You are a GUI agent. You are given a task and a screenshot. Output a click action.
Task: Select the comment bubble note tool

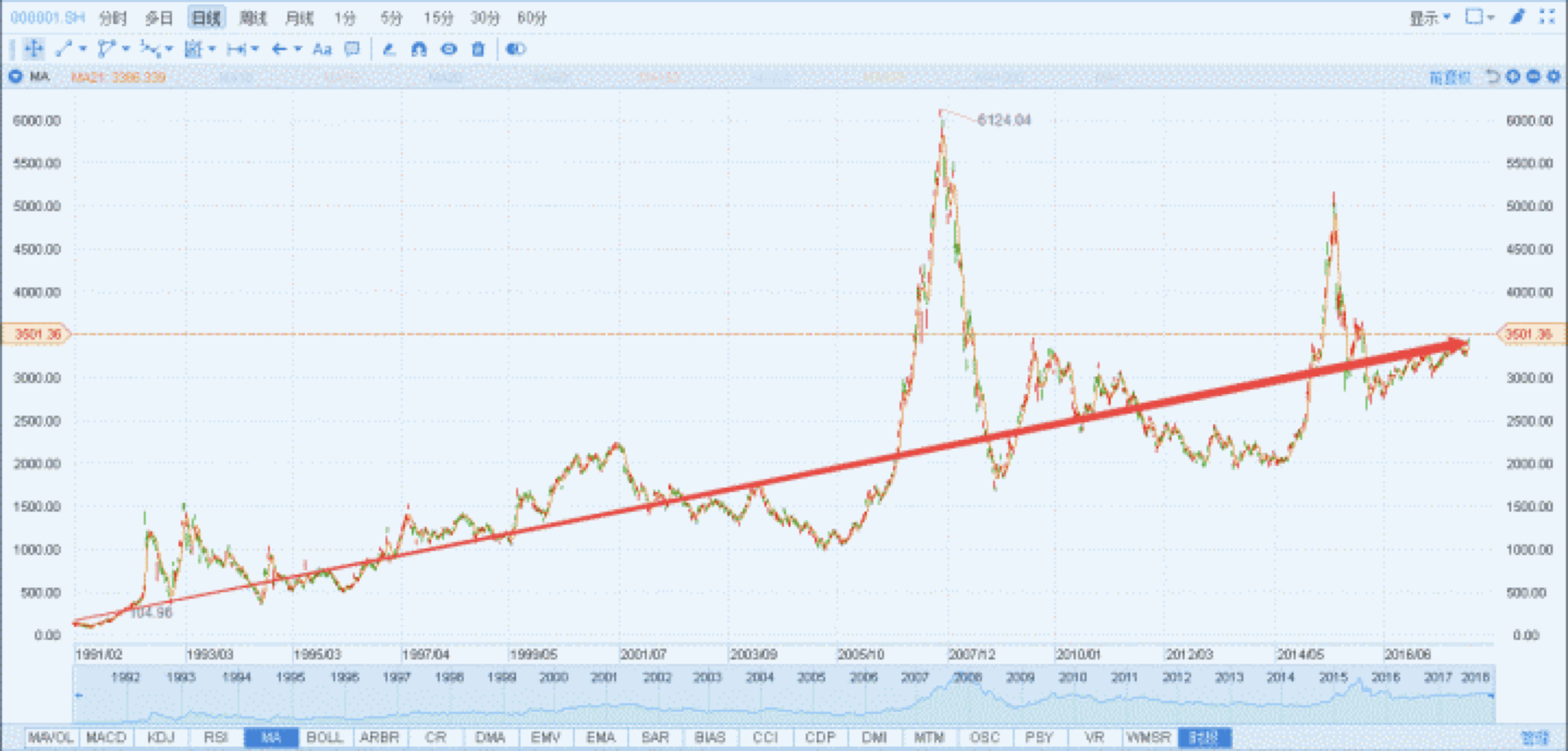click(352, 49)
